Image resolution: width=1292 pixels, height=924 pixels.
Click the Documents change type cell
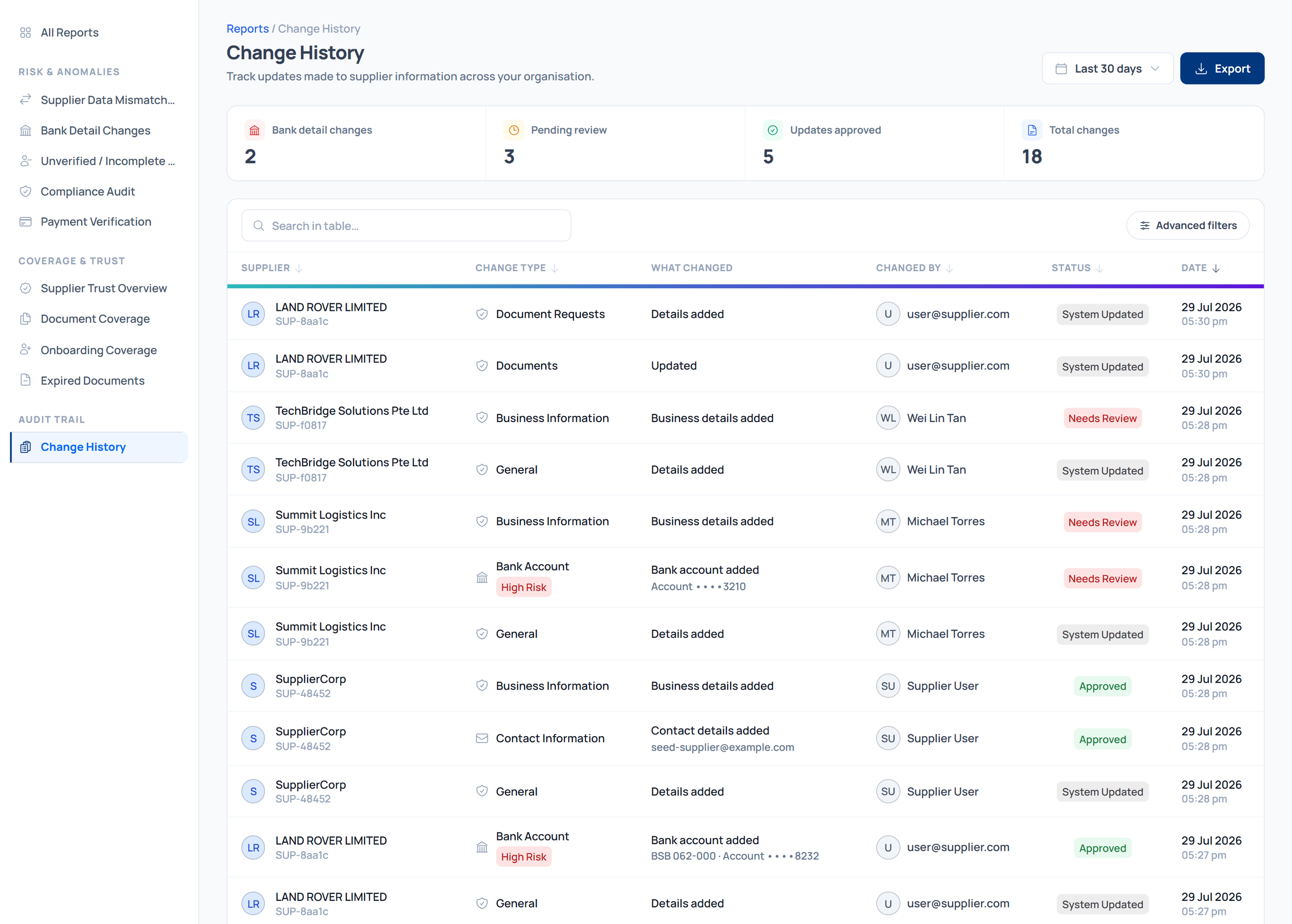[526, 366]
